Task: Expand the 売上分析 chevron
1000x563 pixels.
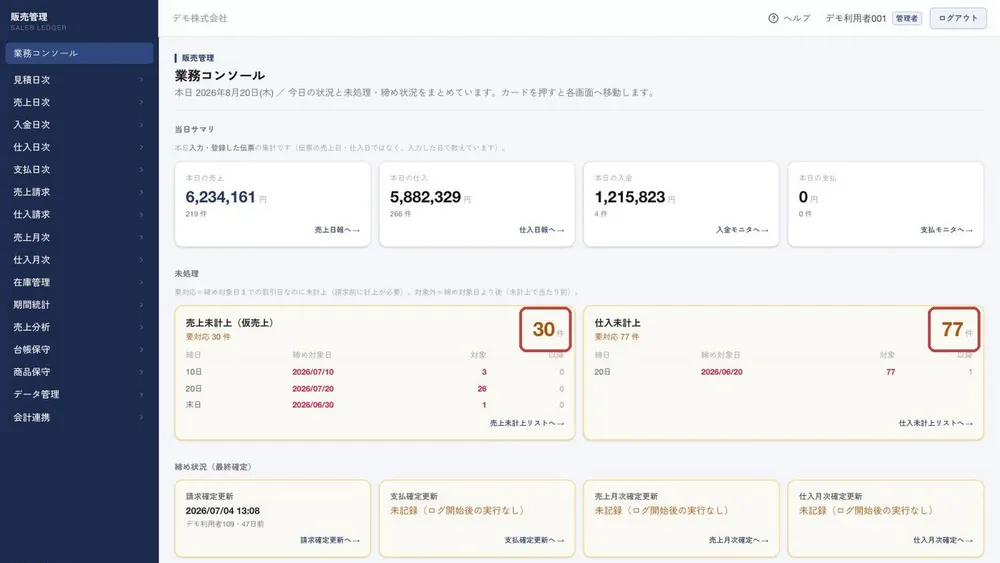Action: click(141, 327)
